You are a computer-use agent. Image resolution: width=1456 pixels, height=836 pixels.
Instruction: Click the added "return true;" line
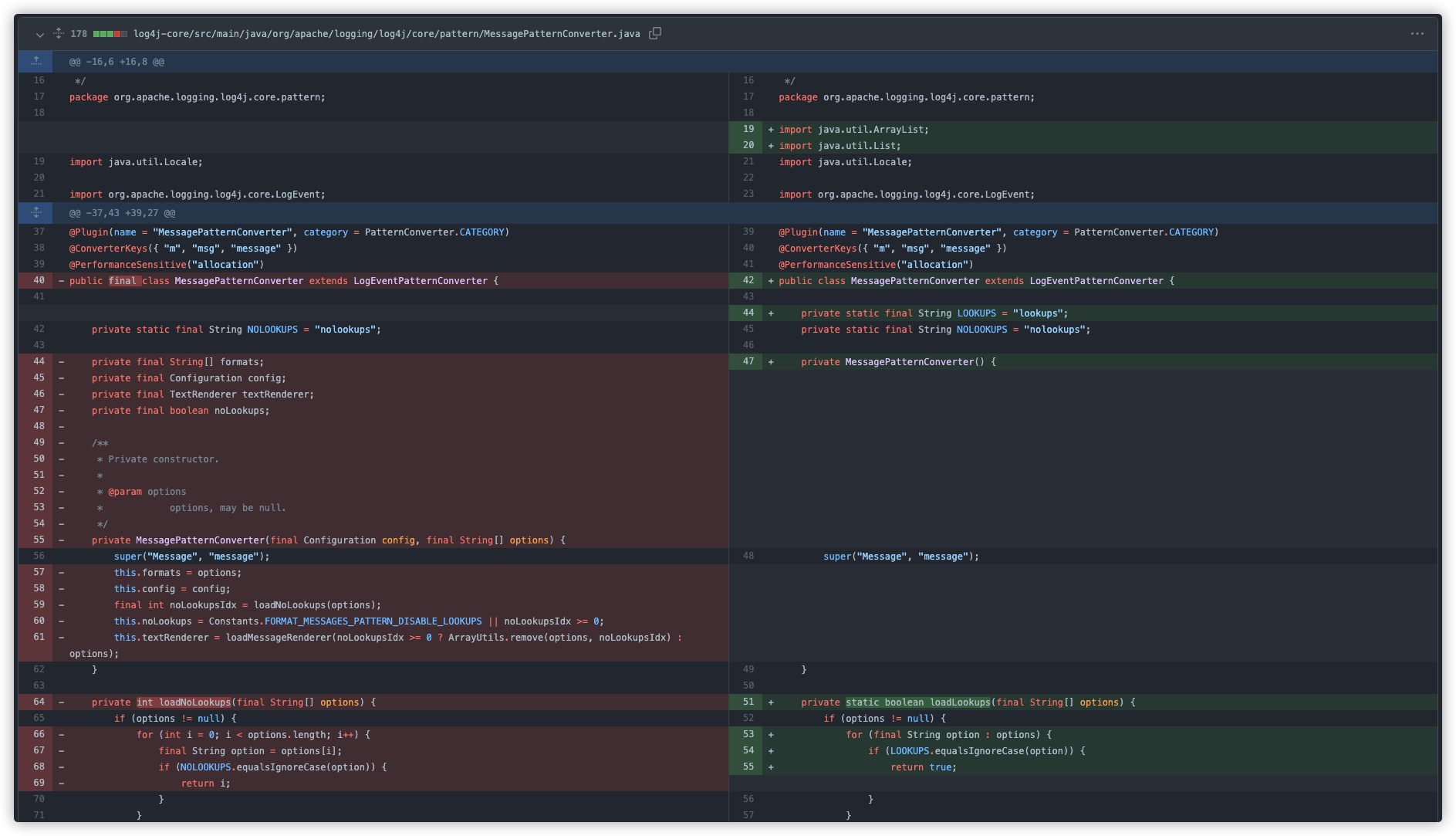coord(924,767)
